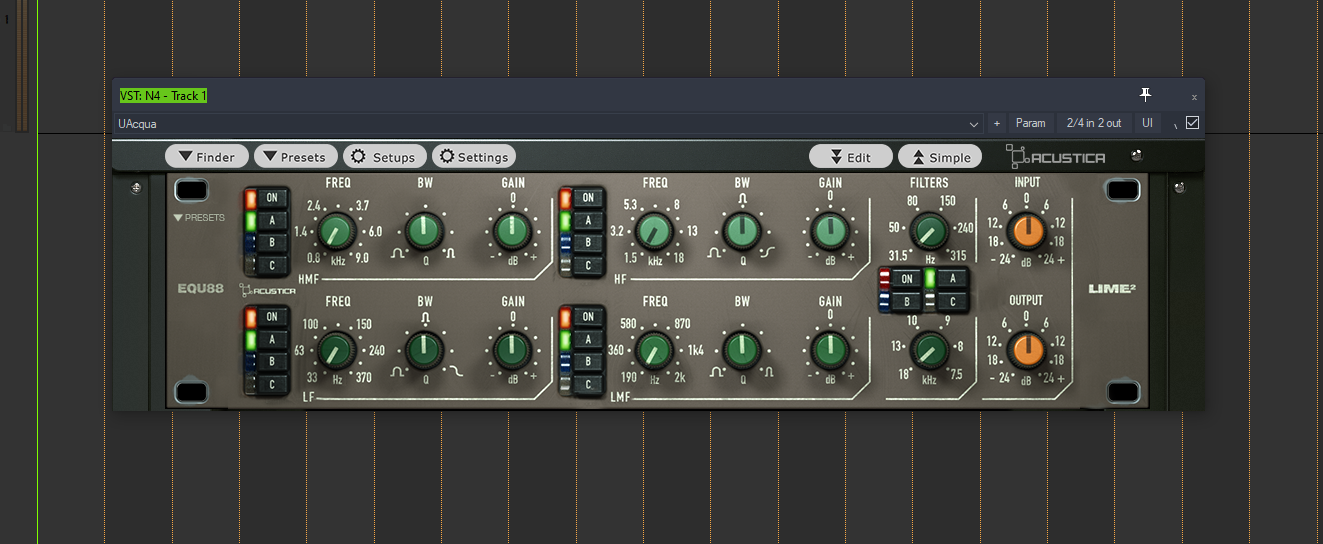1323x544 pixels.
Task: Open the Finder dropdown
Action: [x=207, y=157]
